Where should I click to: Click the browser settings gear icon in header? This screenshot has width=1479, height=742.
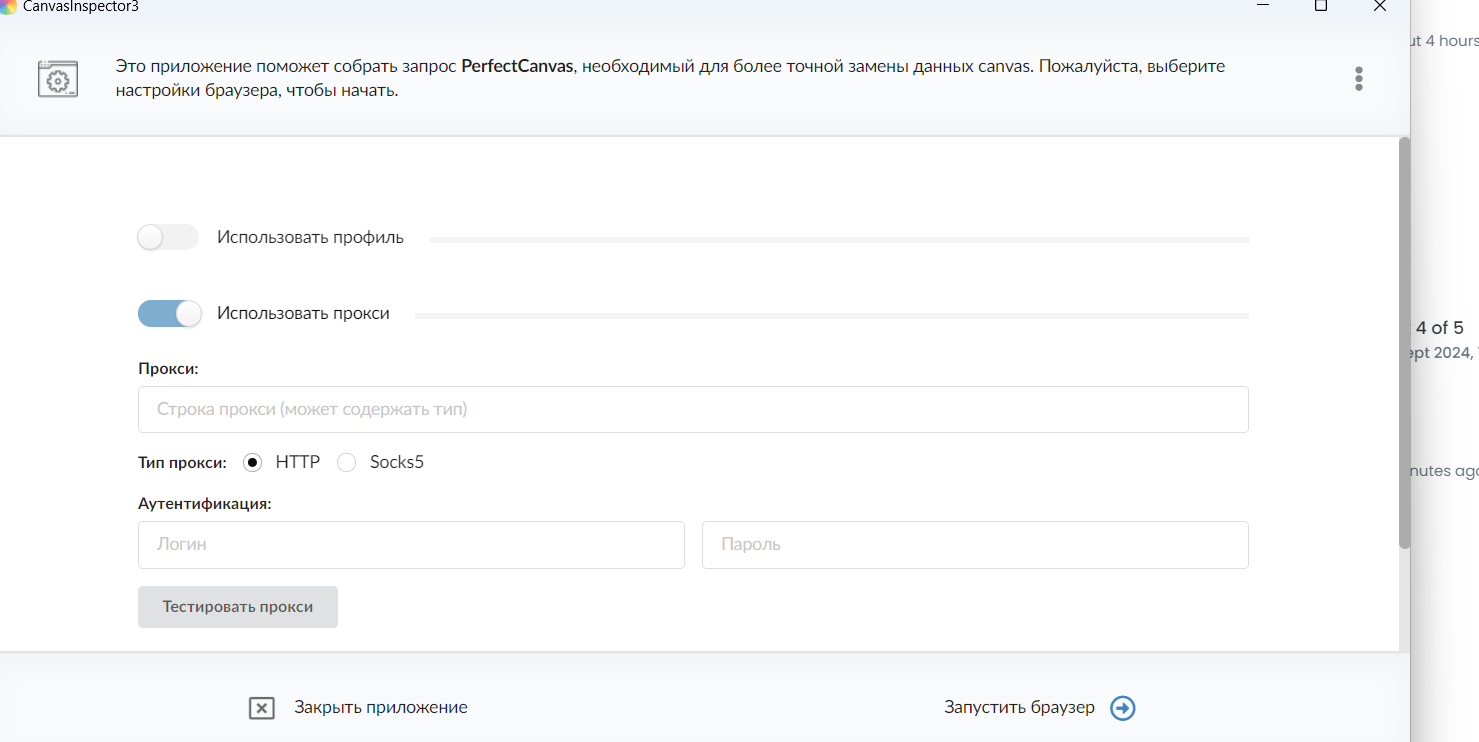coord(58,79)
